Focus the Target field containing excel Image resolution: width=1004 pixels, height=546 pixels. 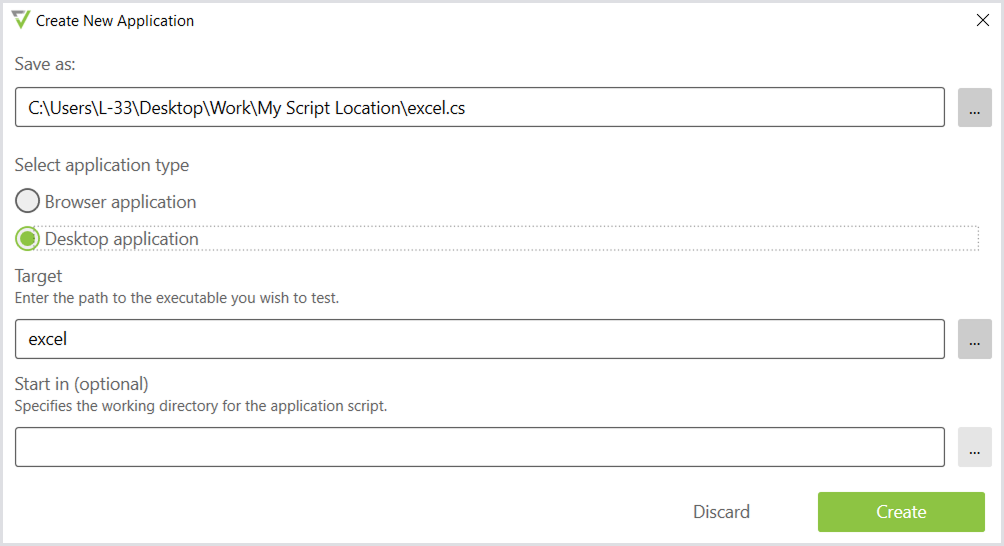pyautogui.click(x=480, y=339)
